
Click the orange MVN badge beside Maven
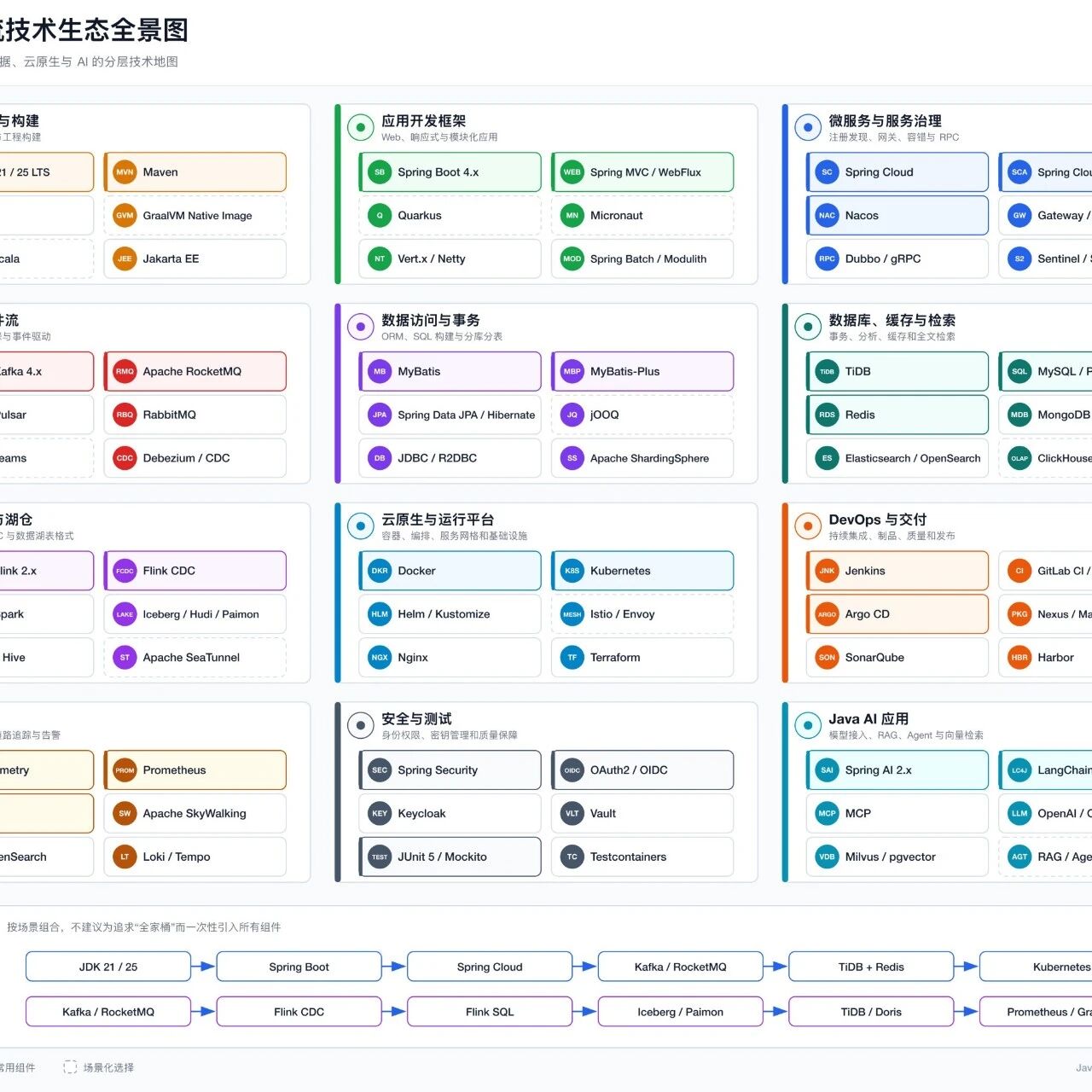[x=125, y=172]
